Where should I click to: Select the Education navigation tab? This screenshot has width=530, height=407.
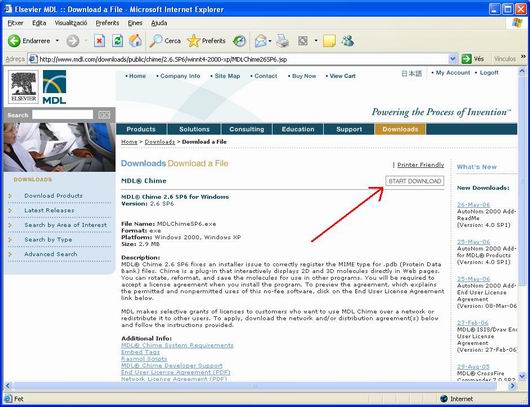tap(298, 129)
